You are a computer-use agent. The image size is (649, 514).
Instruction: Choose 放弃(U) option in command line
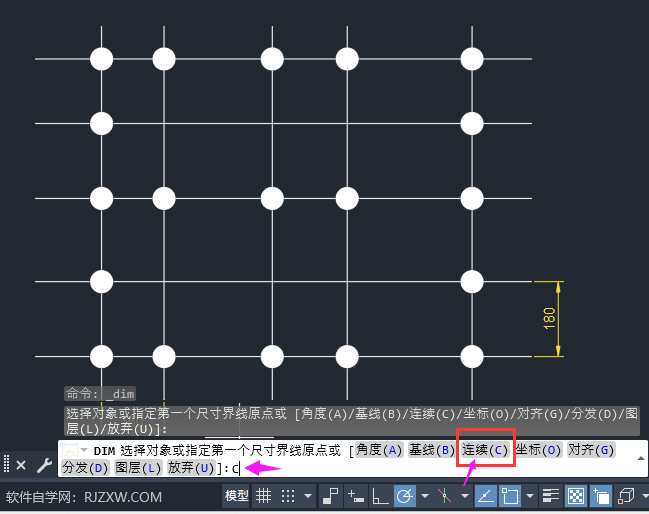191,468
